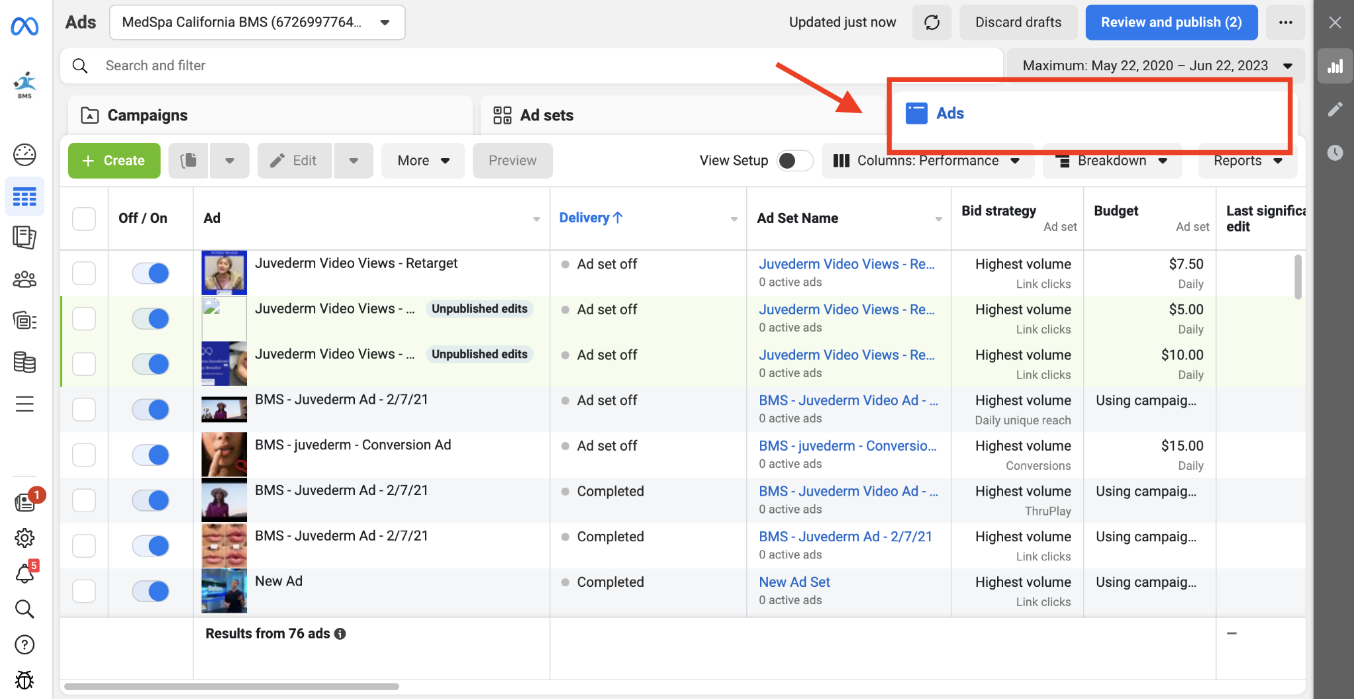Image resolution: width=1356 pixels, height=700 pixels.
Task: Switch to the Campaigns tab
Action: [270, 115]
